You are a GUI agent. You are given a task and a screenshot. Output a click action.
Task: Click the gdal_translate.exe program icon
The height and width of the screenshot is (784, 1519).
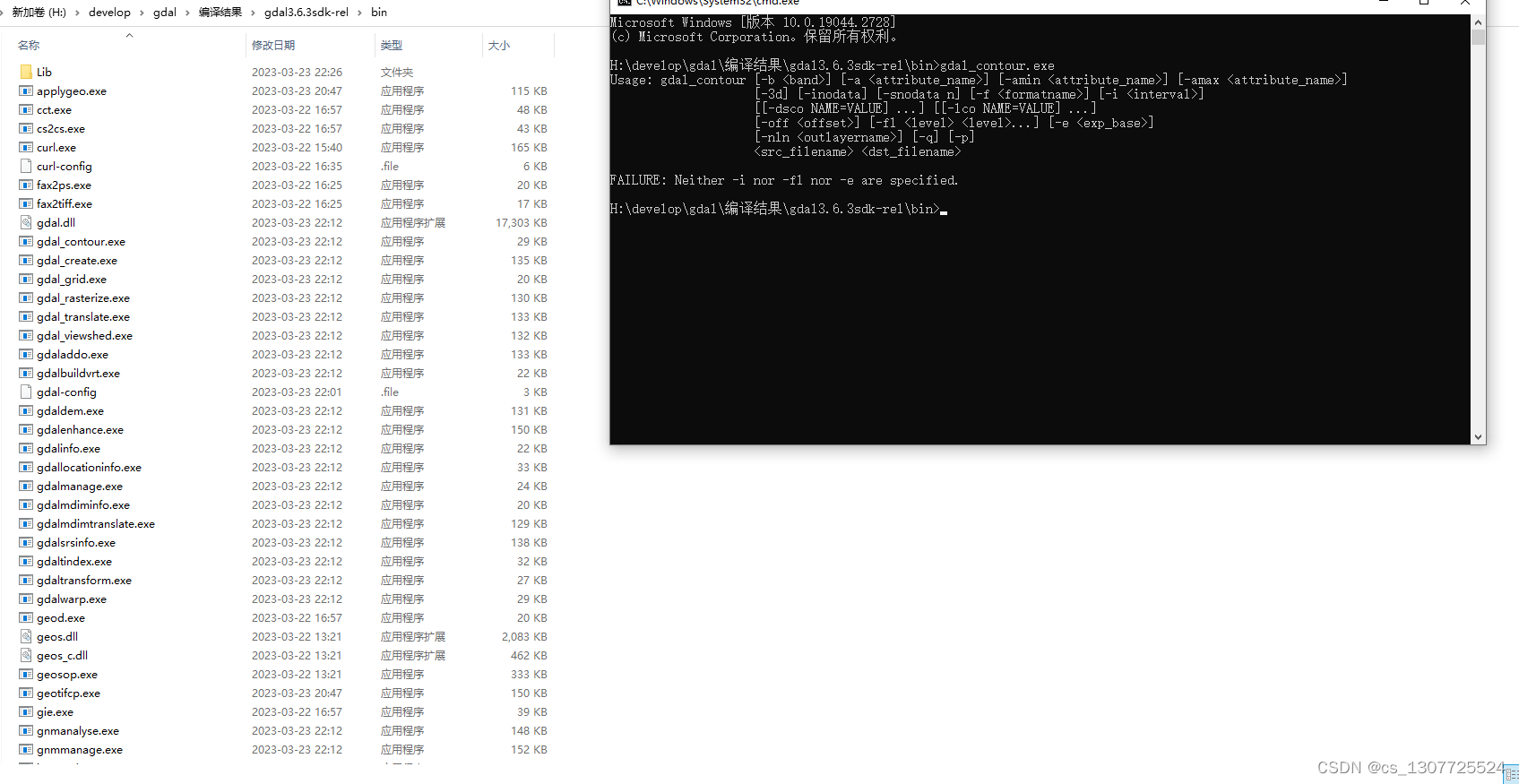tap(26, 316)
